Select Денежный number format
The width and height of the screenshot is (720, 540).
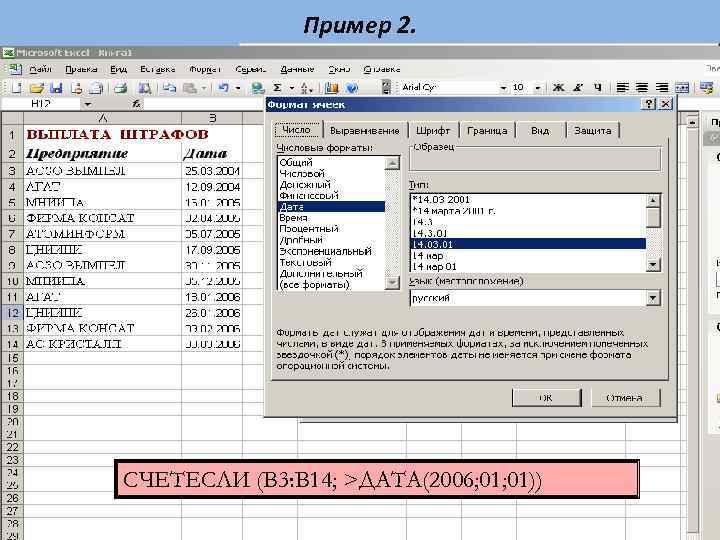[331, 185]
